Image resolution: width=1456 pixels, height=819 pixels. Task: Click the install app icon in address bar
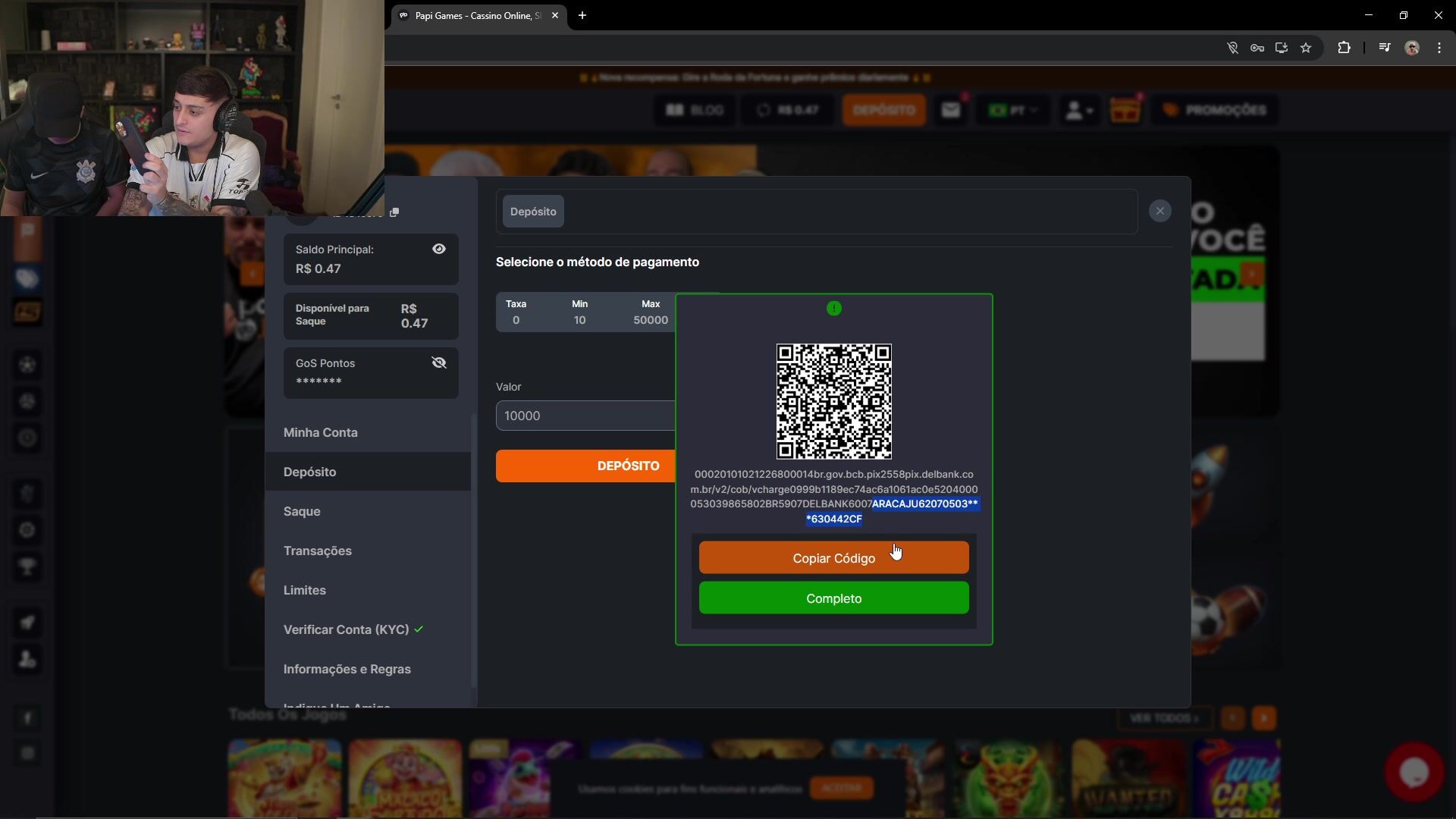(1282, 48)
